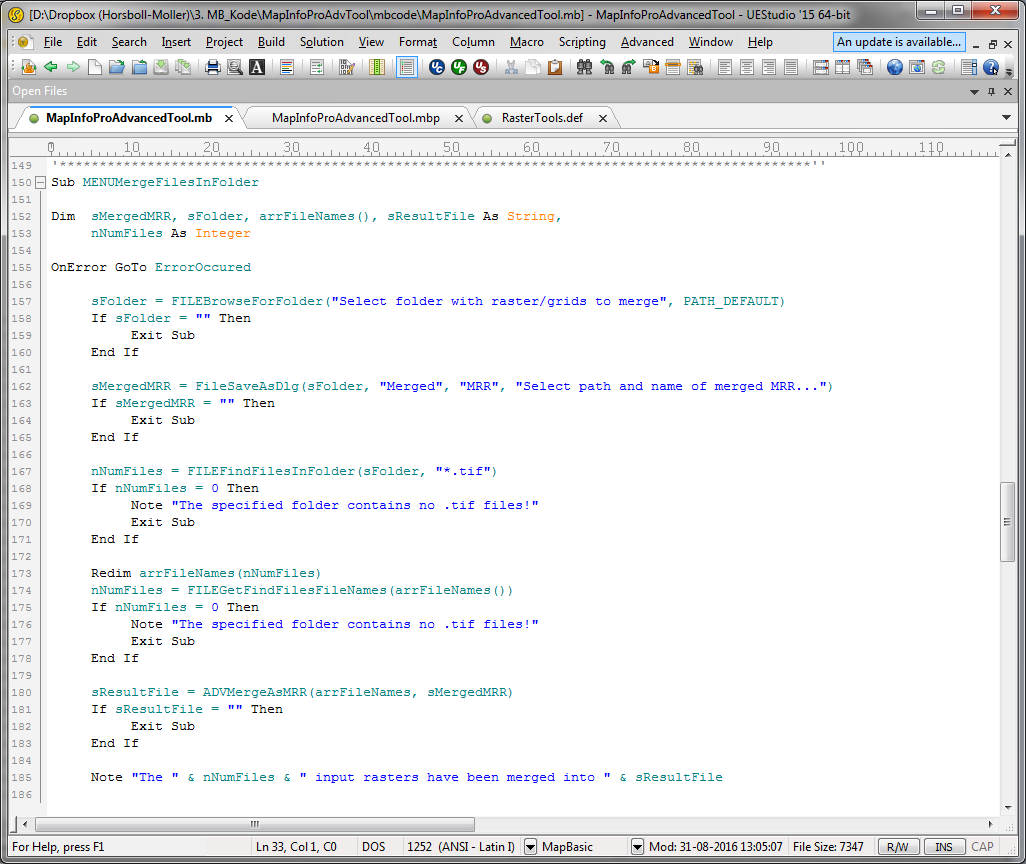Click DOS line terminator status field
Viewport: 1026px width, 864px height.
(x=374, y=847)
